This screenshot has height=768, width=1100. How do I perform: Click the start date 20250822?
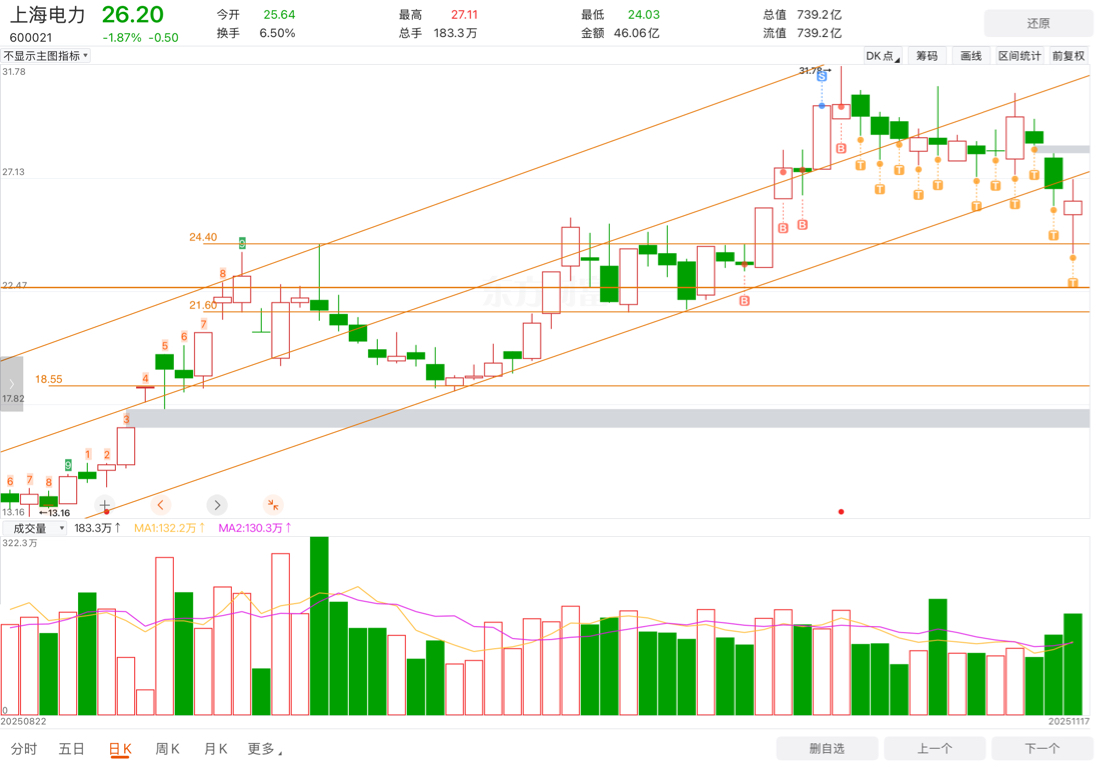[x=23, y=721]
